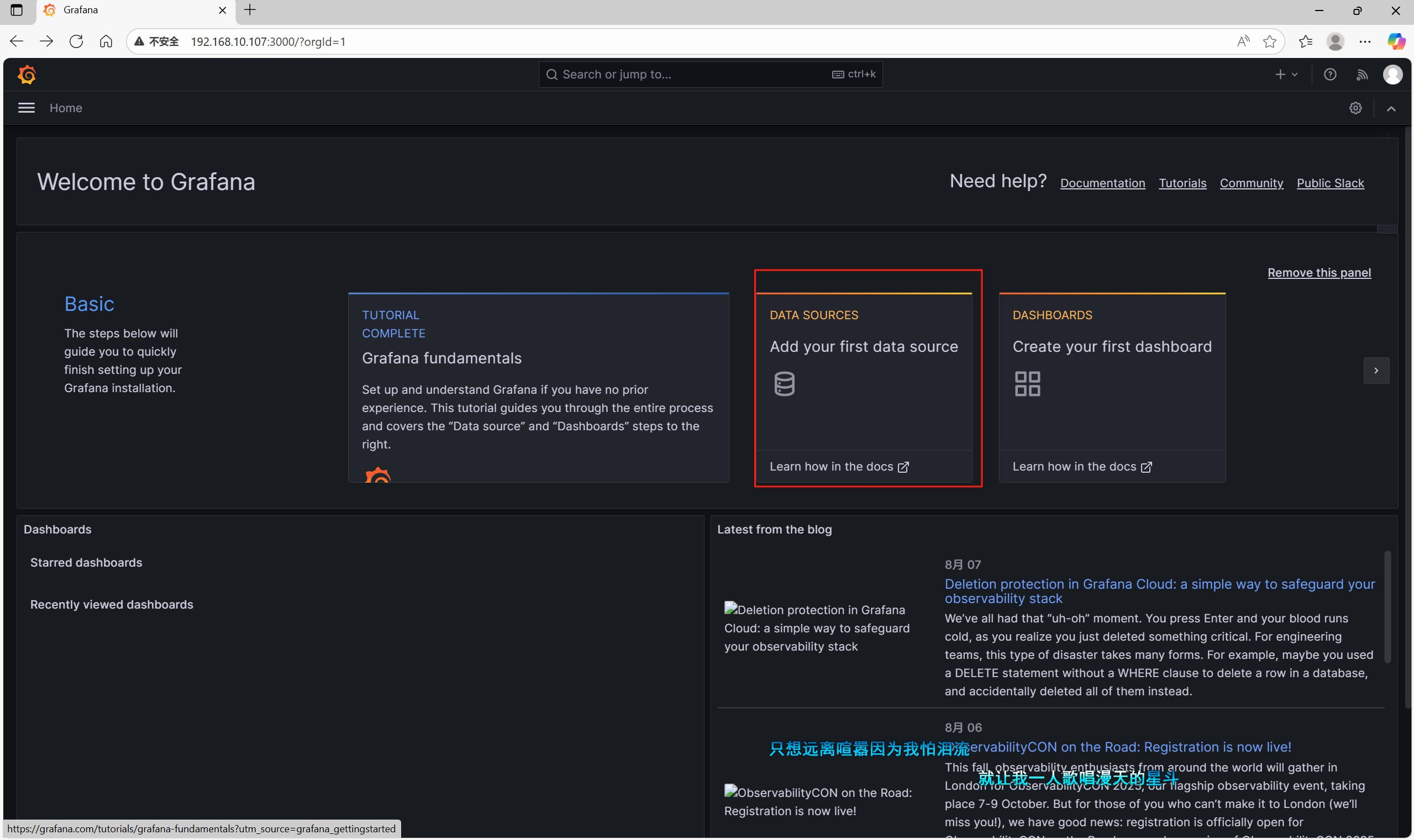
Task: Click the 8月 06 blog date
Action: click(963, 727)
